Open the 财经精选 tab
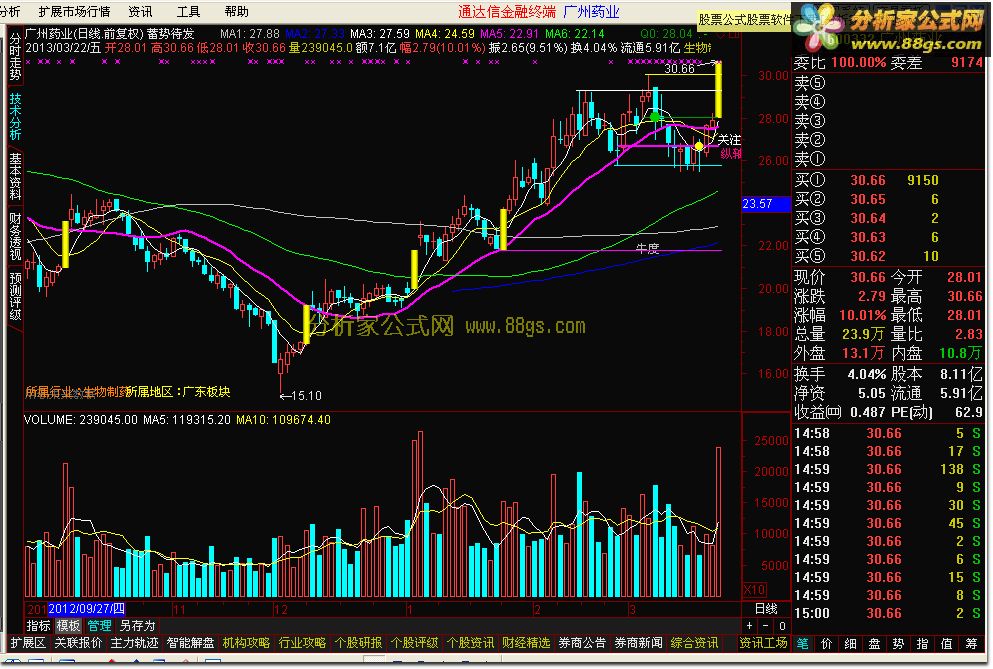 pyautogui.click(x=526, y=642)
